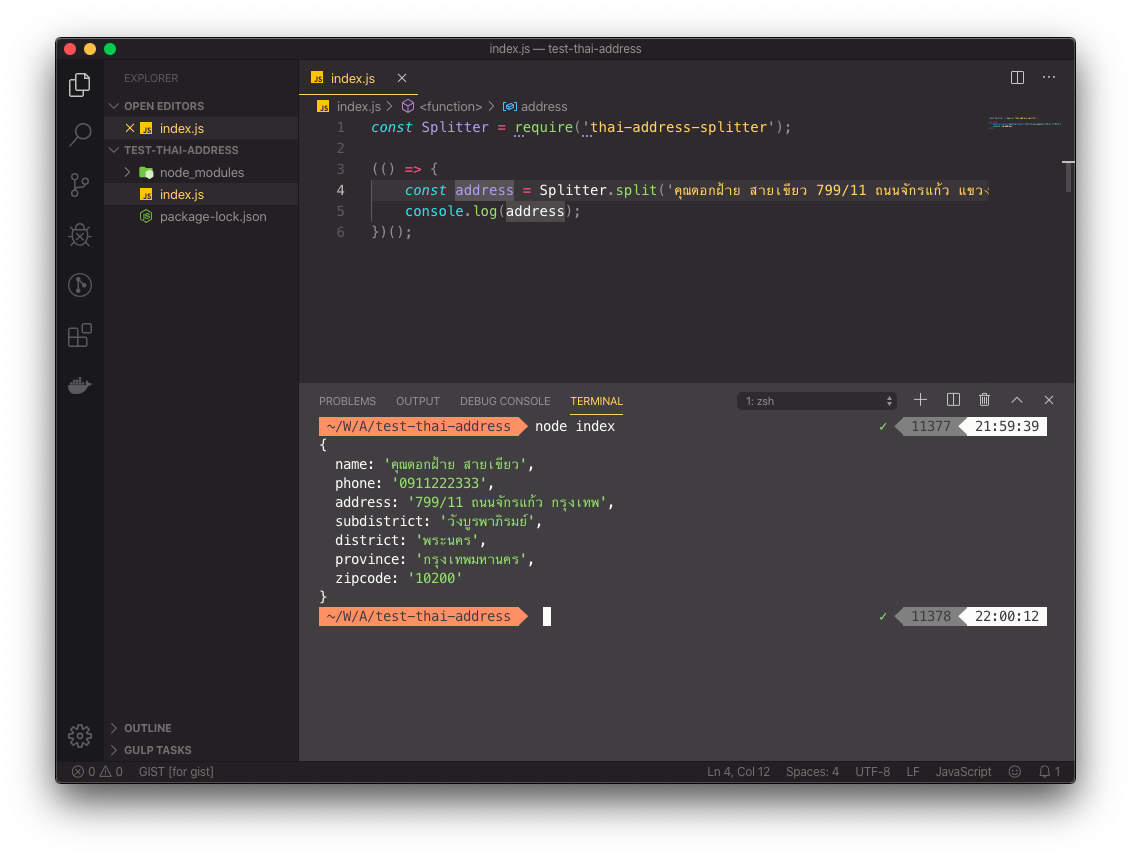The image size is (1131, 857).
Task: Split the editor to the right
Action: (x=1017, y=77)
